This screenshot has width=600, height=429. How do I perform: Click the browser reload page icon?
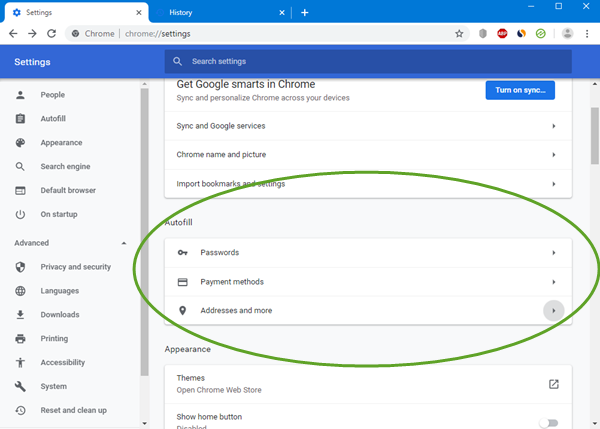[52, 33]
